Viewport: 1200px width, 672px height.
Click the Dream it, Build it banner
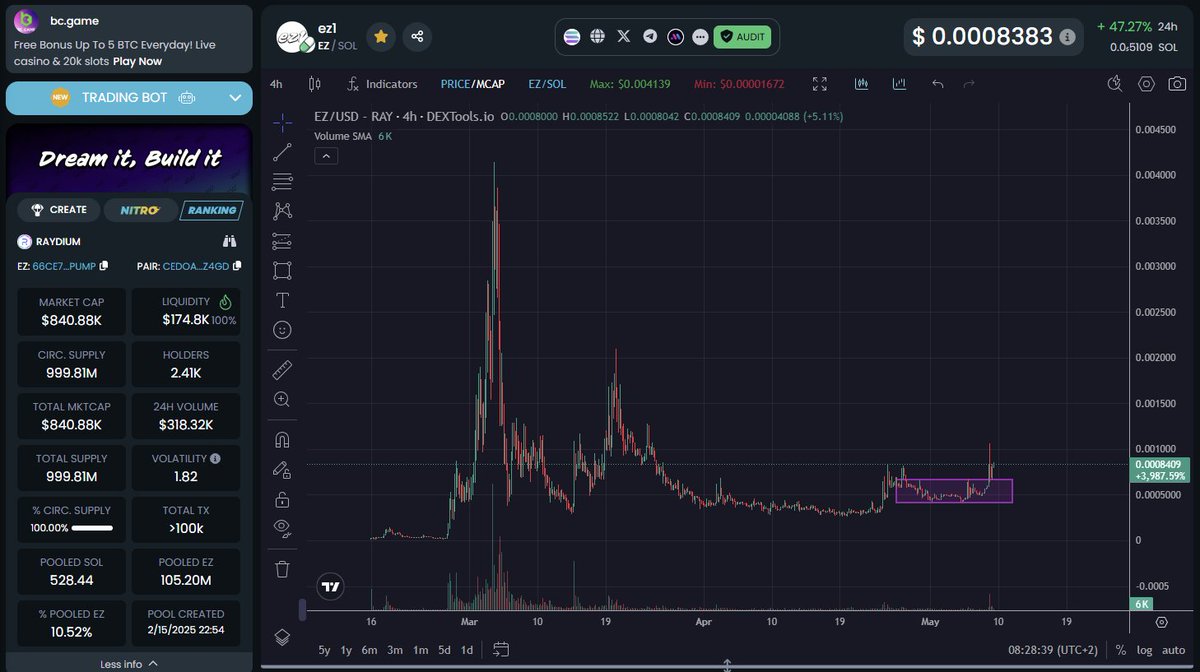click(x=129, y=158)
